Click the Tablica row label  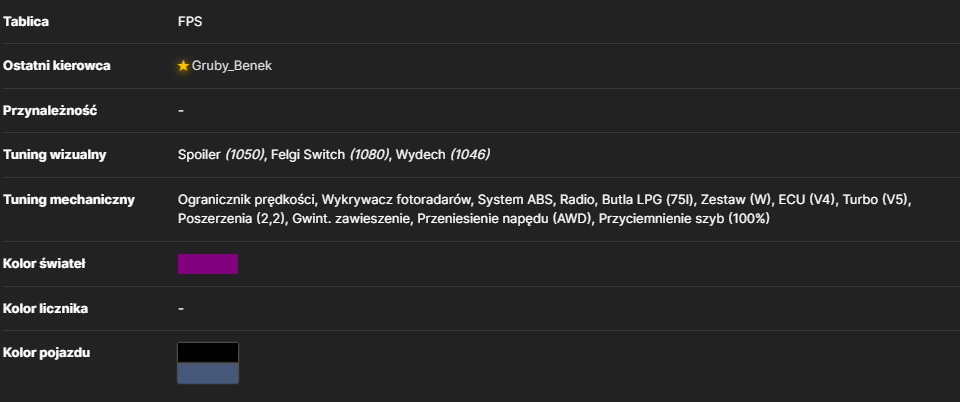click(26, 21)
